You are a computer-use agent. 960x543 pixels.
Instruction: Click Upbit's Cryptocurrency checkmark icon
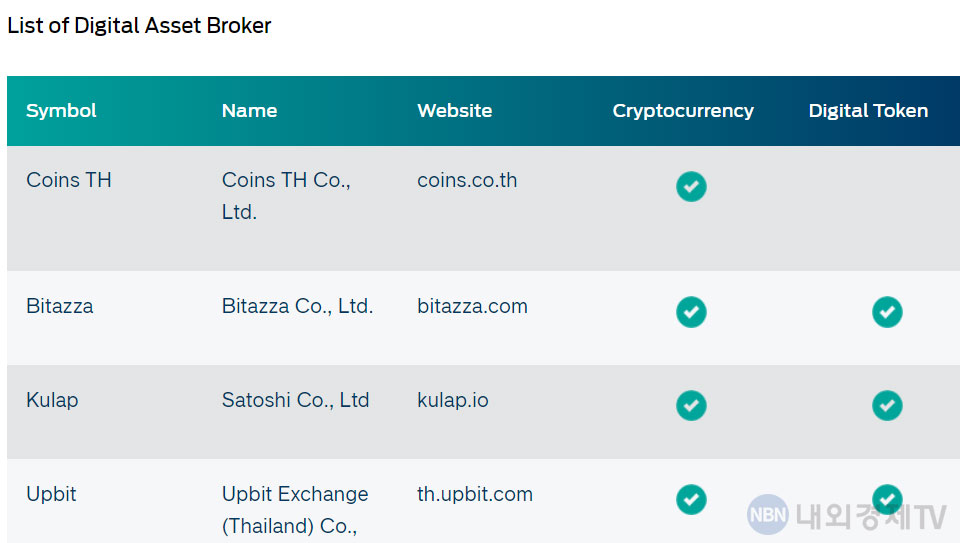click(x=691, y=499)
